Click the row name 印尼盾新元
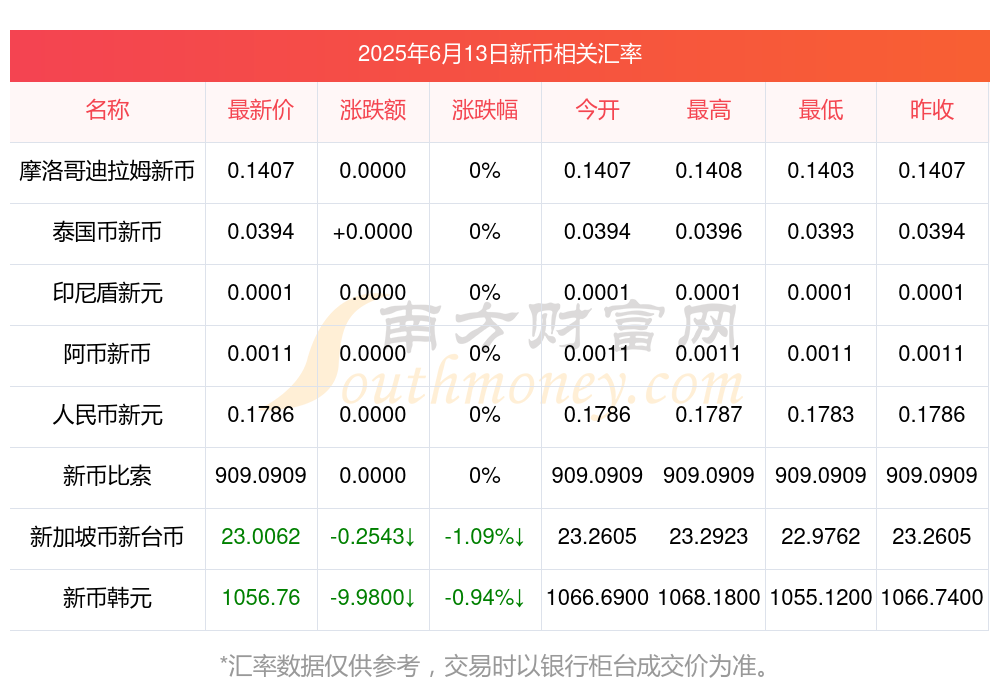Image resolution: width=1000 pixels, height=698 pixels. click(x=107, y=293)
